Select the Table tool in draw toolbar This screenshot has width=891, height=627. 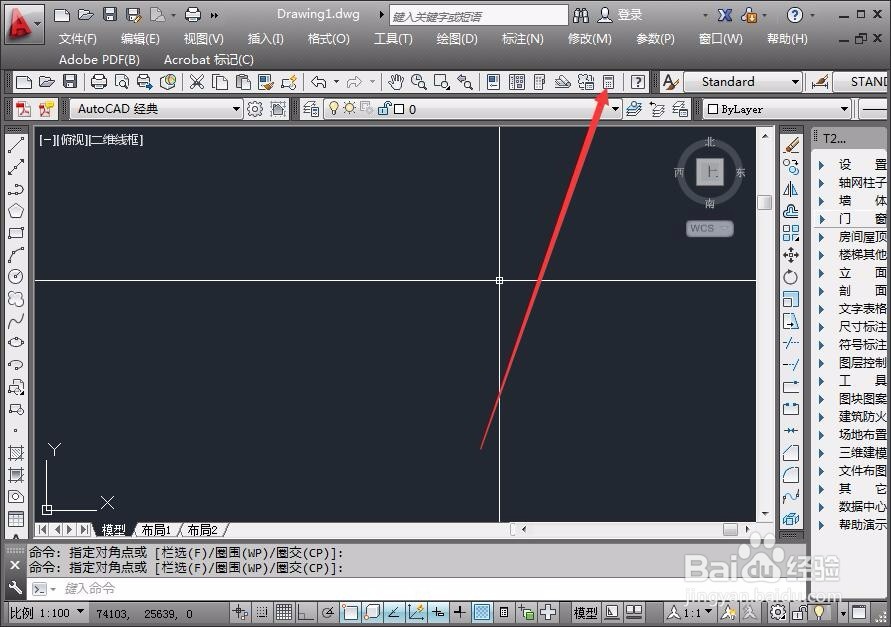(16, 518)
